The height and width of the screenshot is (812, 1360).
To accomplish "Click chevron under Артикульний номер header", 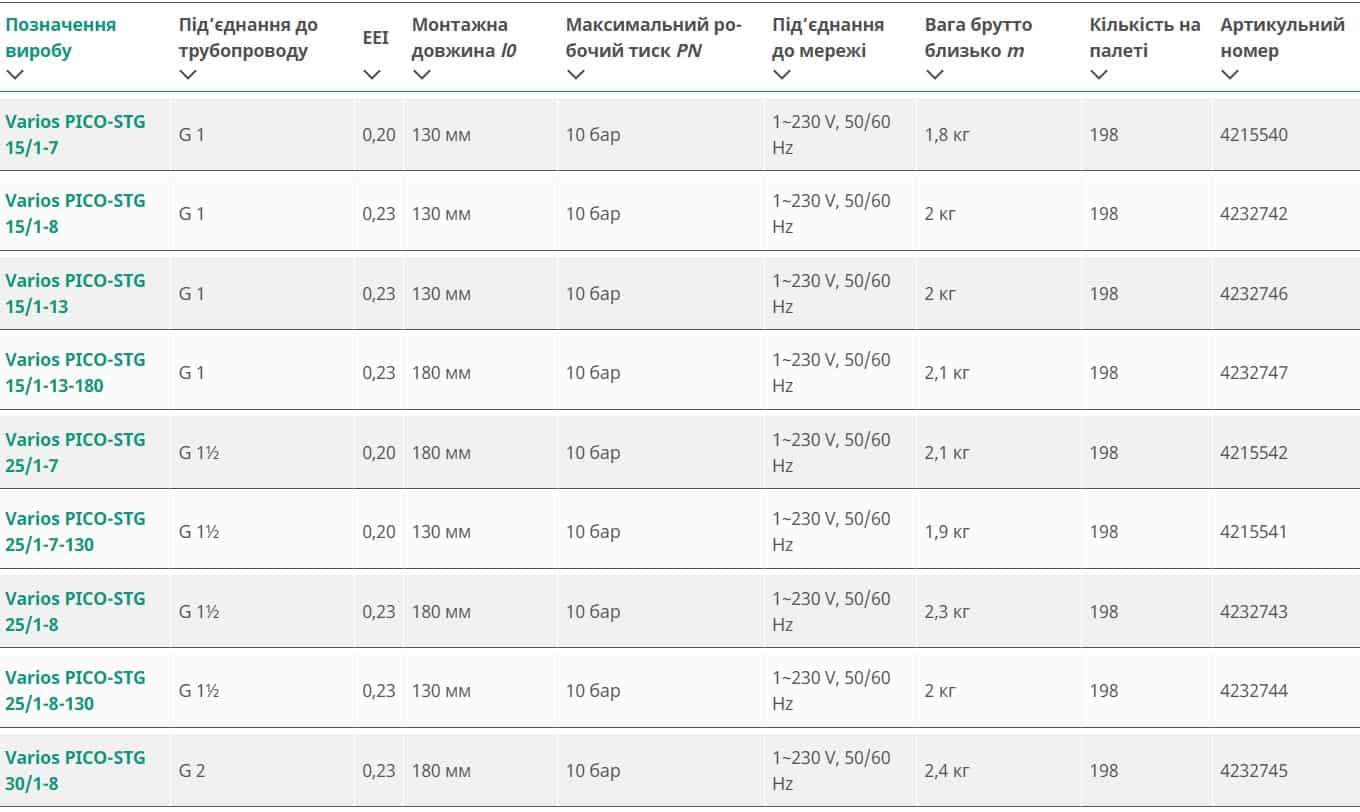I will tap(1229, 74).
